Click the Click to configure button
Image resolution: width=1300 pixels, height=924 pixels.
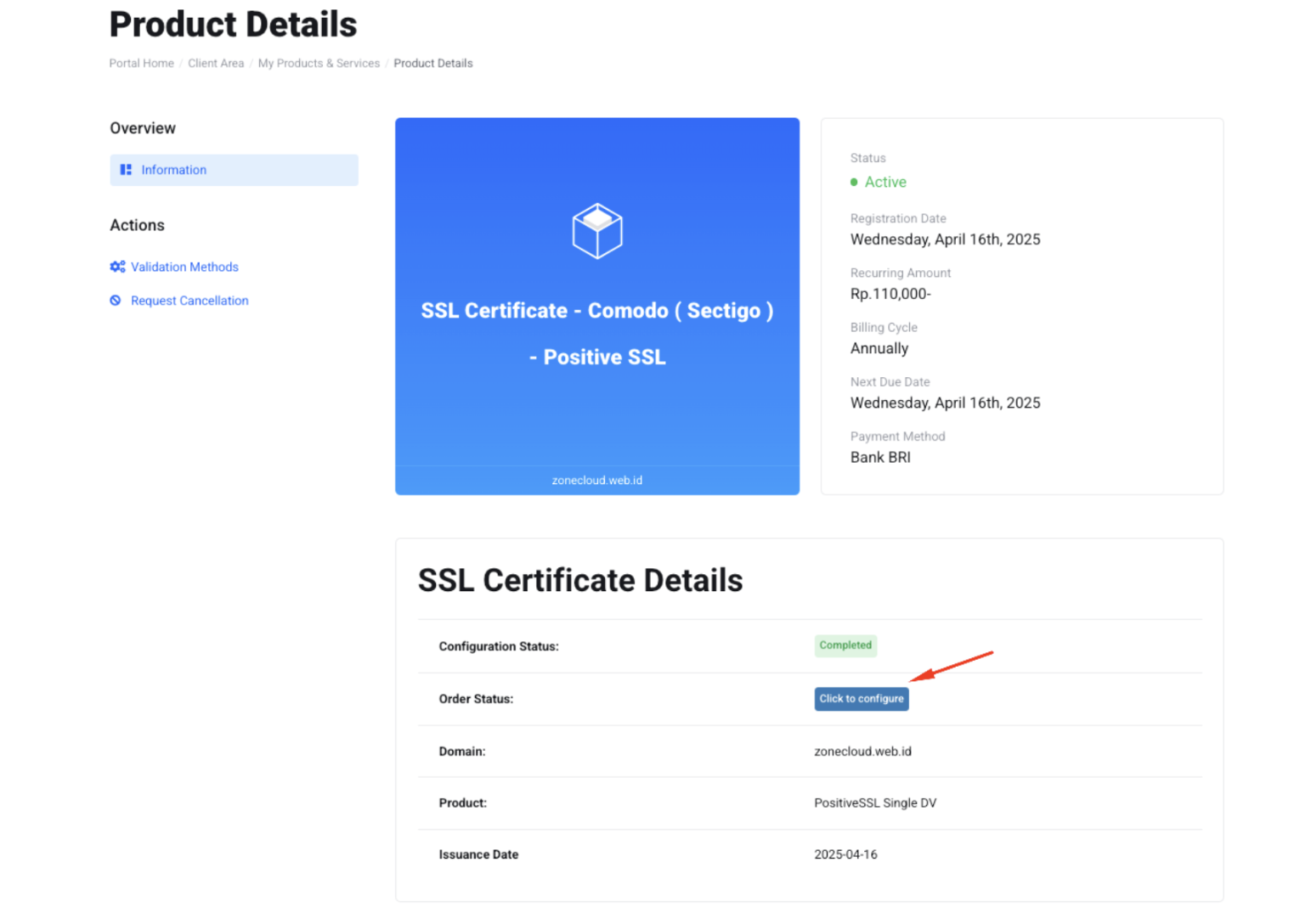click(x=862, y=699)
